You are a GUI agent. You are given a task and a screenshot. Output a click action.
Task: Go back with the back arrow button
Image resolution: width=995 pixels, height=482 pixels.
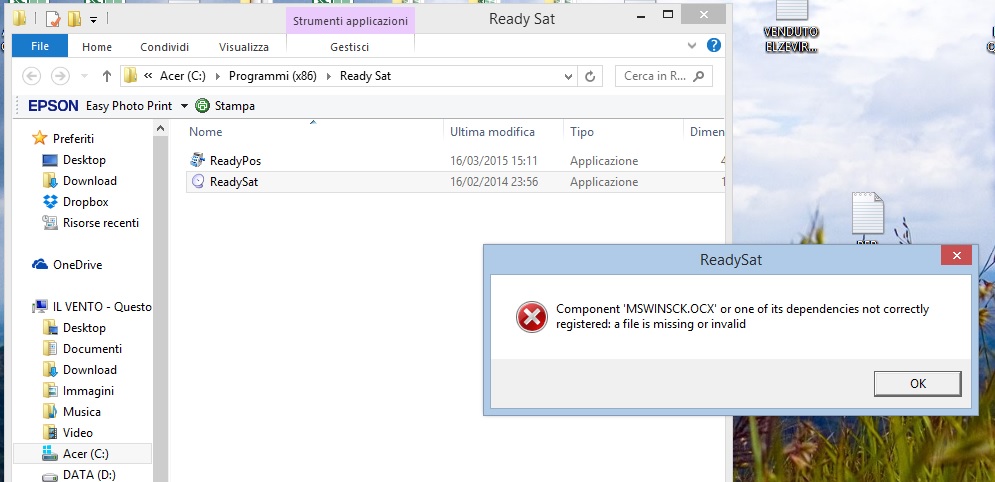click(32, 76)
